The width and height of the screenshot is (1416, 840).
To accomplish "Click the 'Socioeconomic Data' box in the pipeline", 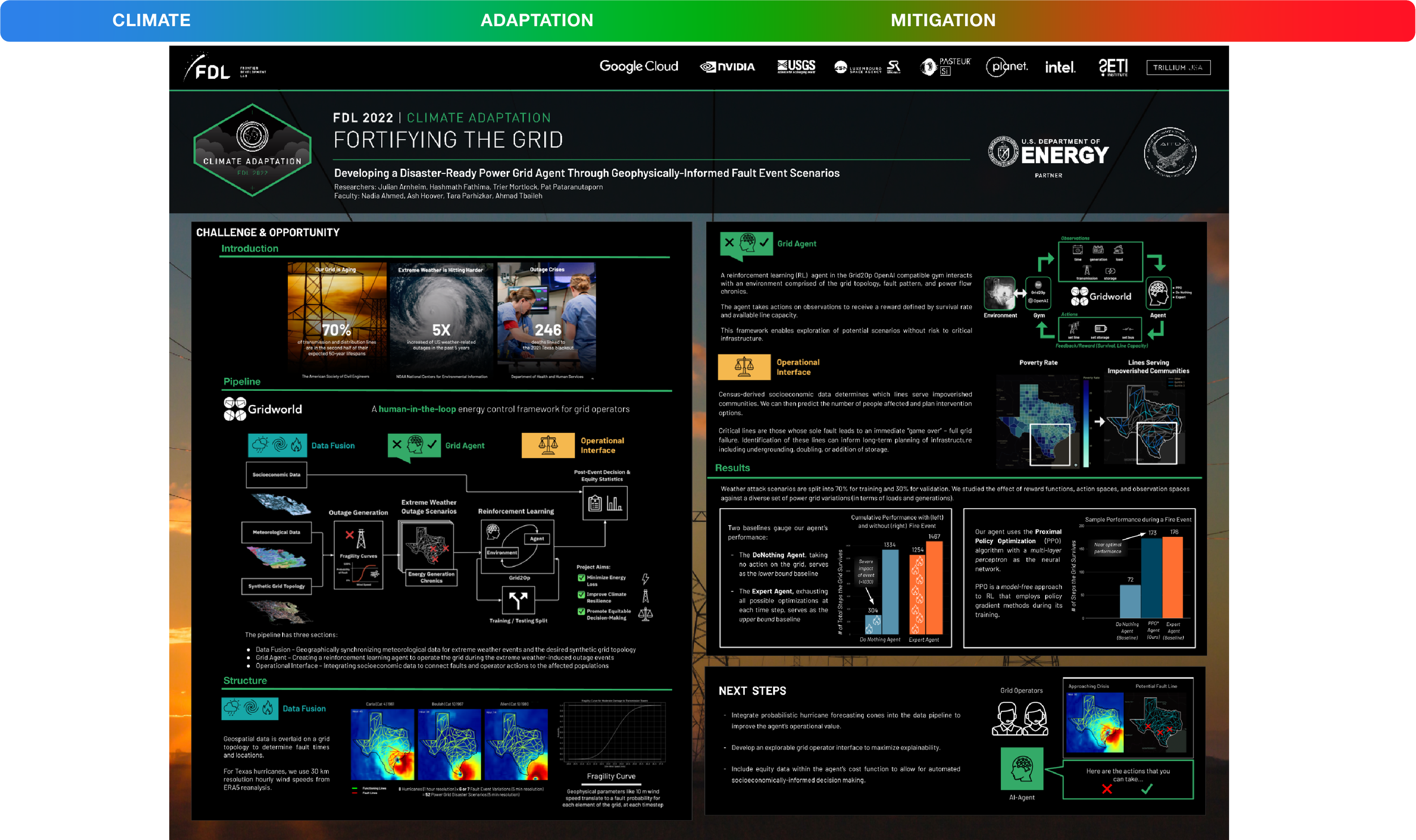I will point(276,475).
